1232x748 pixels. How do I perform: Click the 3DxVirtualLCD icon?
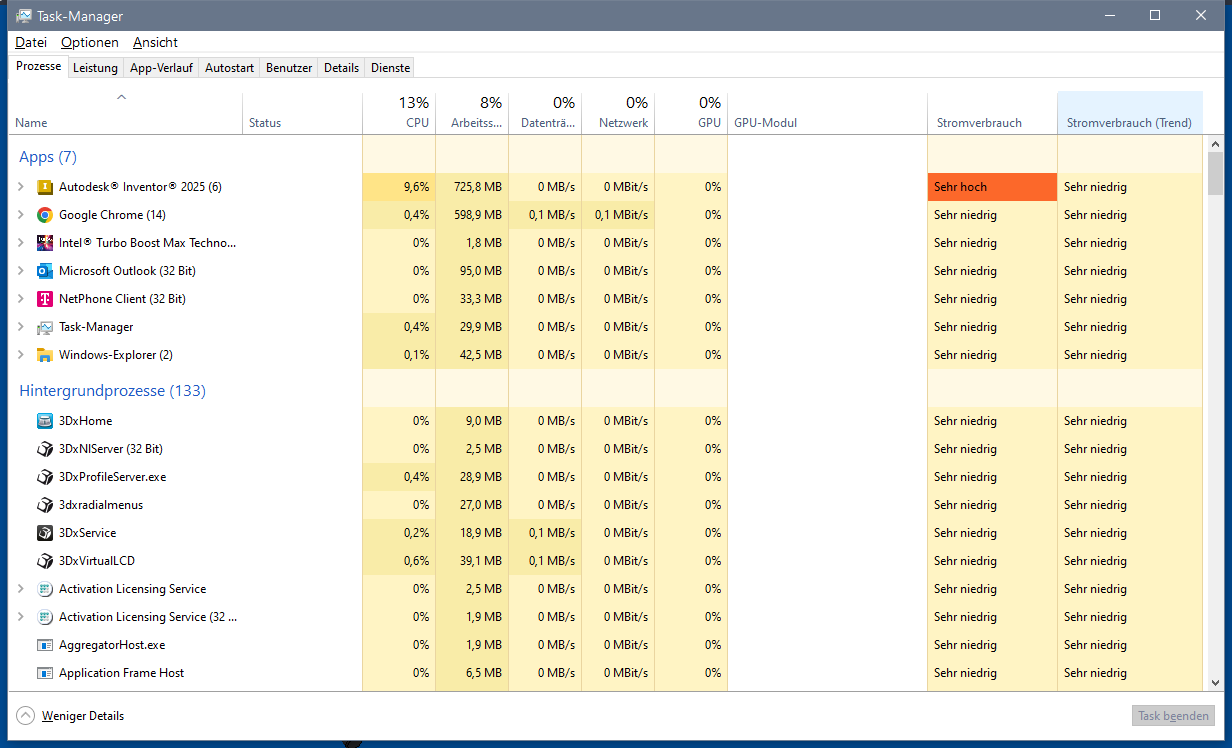coord(44,561)
